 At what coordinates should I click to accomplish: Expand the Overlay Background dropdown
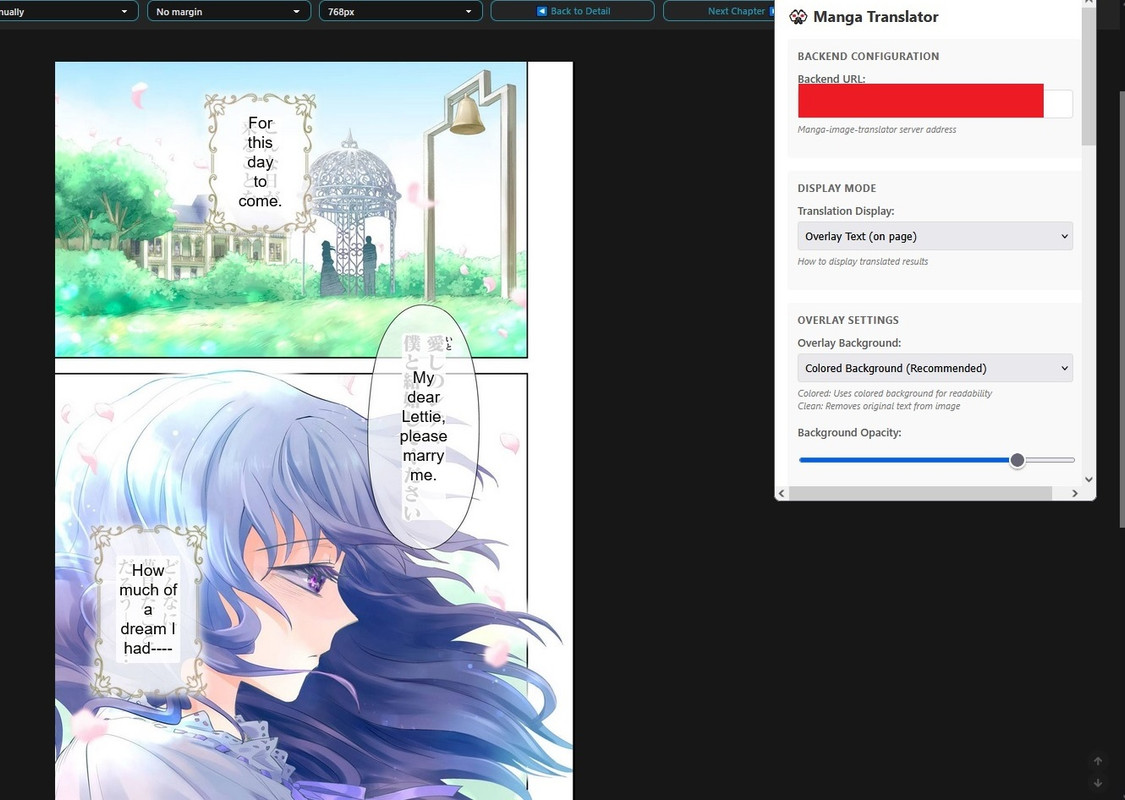(935, 368)
